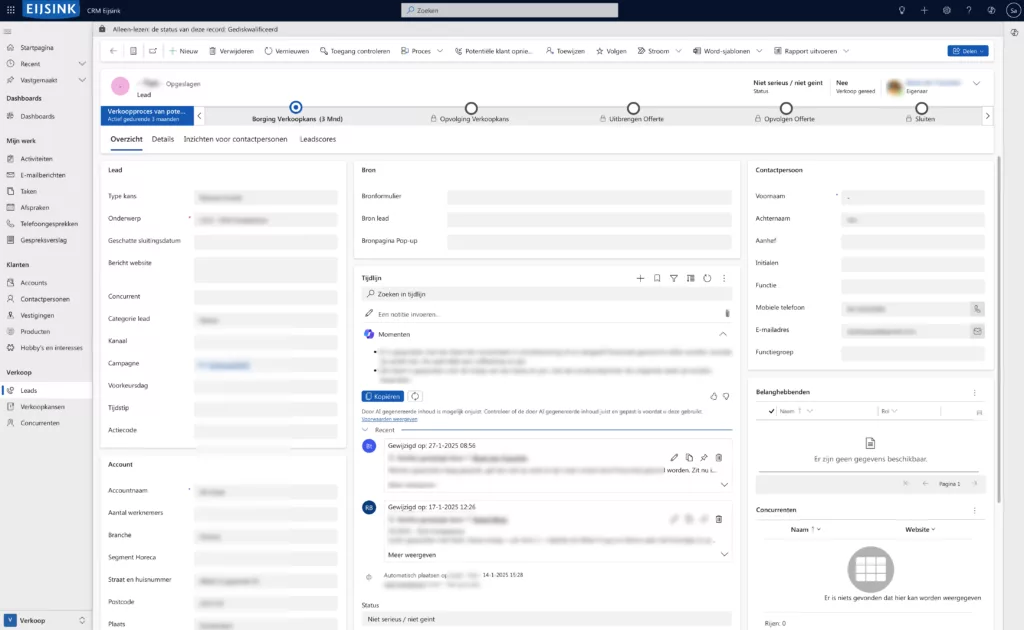This screenshot has width=1024, height=630.
Task: Switch the Verkoop area at sidebar bottom
Action: tap(46, 620)
